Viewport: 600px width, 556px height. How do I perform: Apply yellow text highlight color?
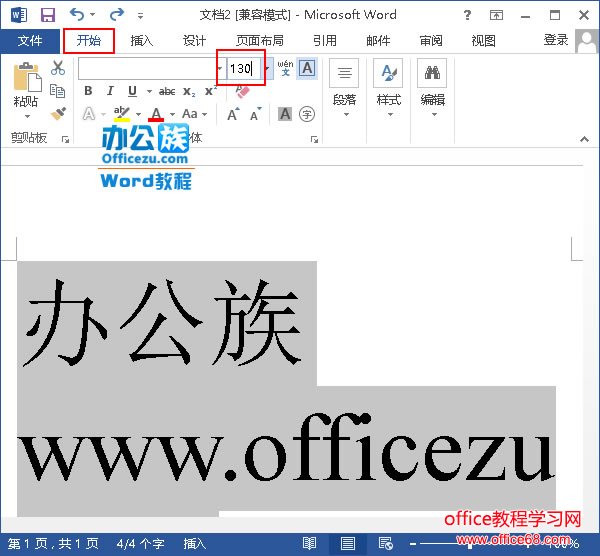[x=122, y=114]
